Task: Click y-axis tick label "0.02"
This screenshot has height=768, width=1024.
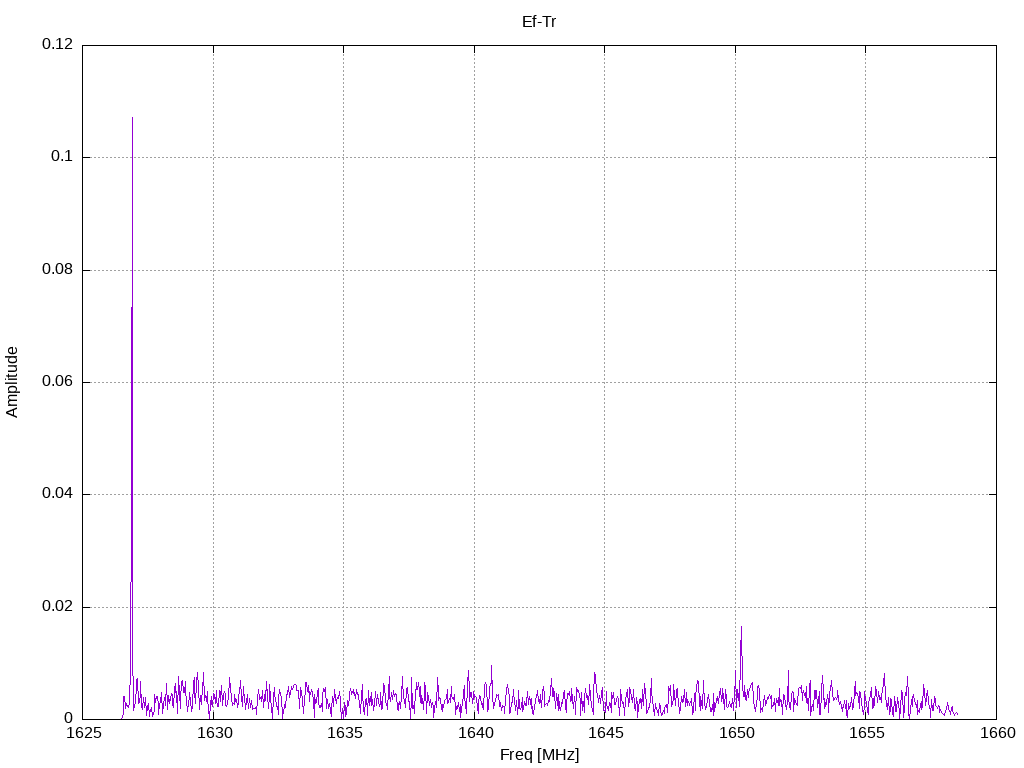Action: point(57,606)
